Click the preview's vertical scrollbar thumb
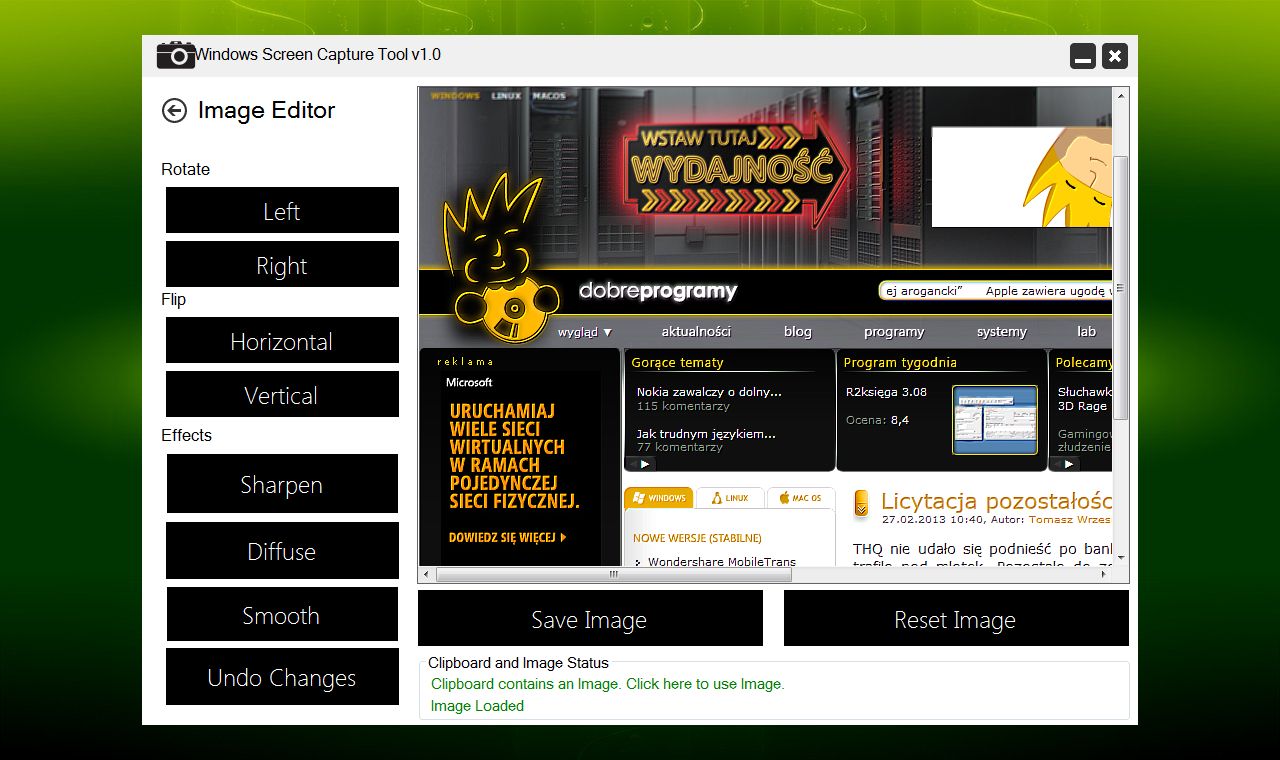1280x760 pixels. click(x=1121, y=287)
